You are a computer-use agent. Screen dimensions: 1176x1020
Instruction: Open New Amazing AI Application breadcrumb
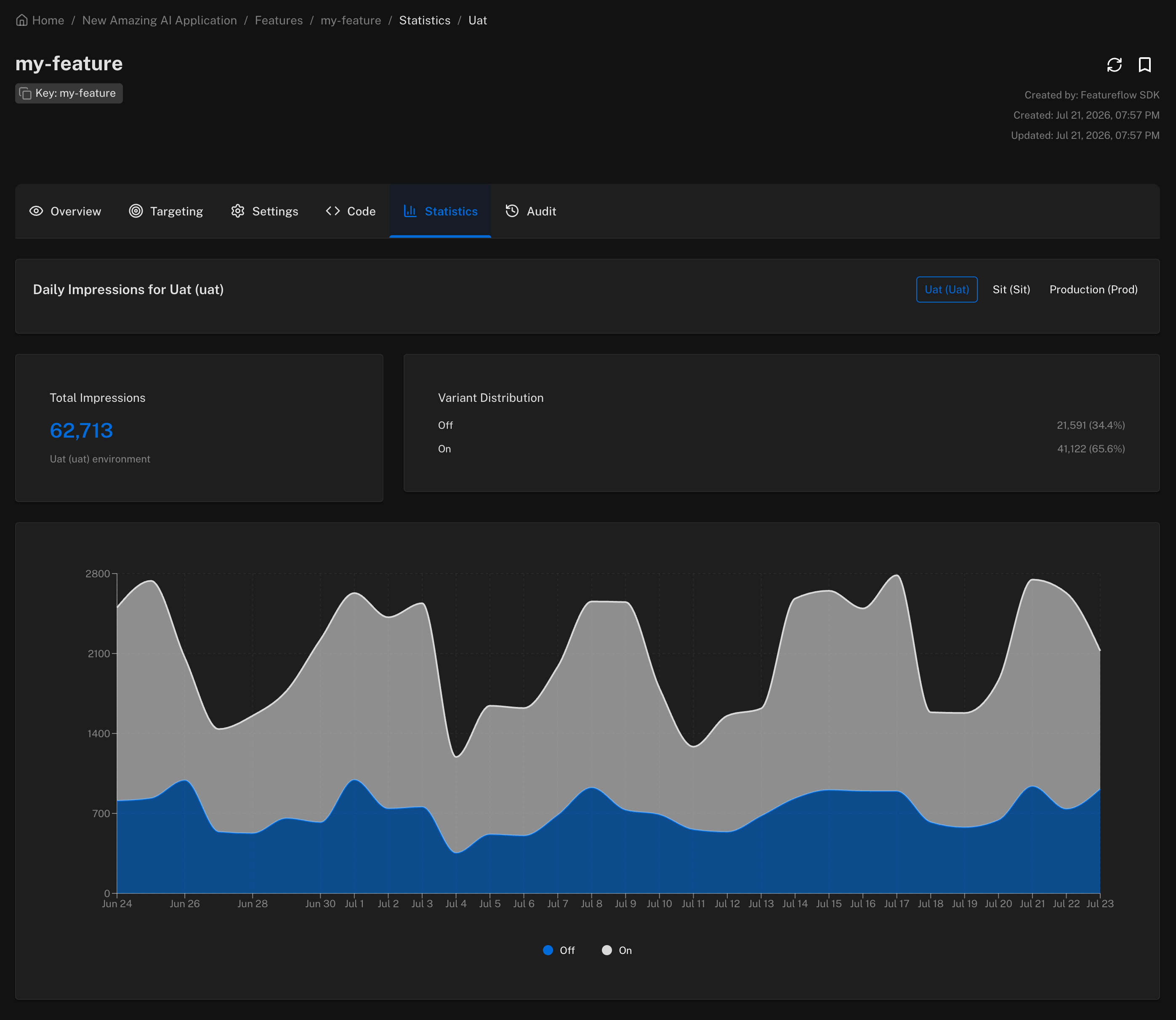(x=160, y=21)
